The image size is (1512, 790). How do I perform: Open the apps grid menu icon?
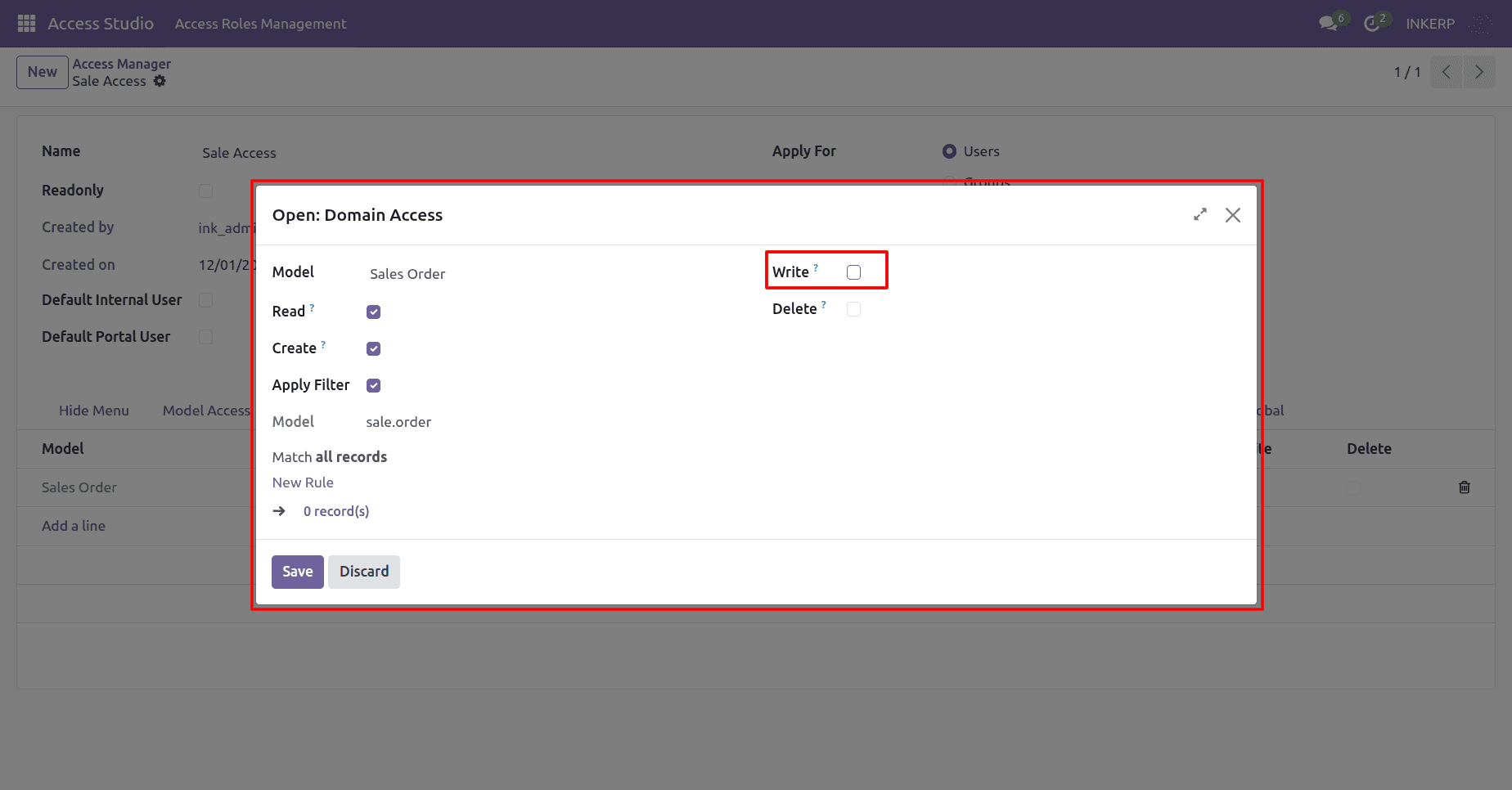26,24
